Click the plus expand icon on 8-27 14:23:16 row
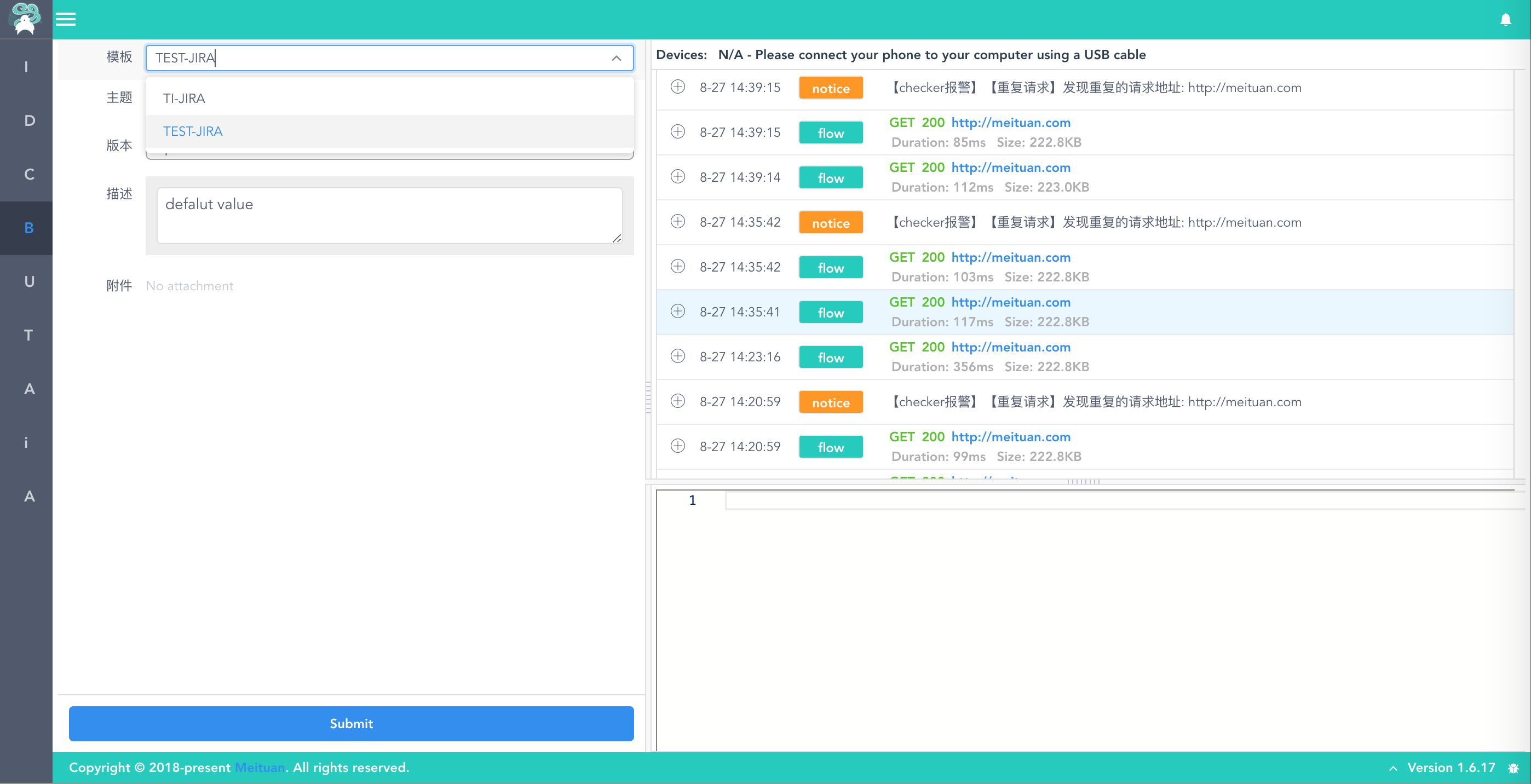 679,356
